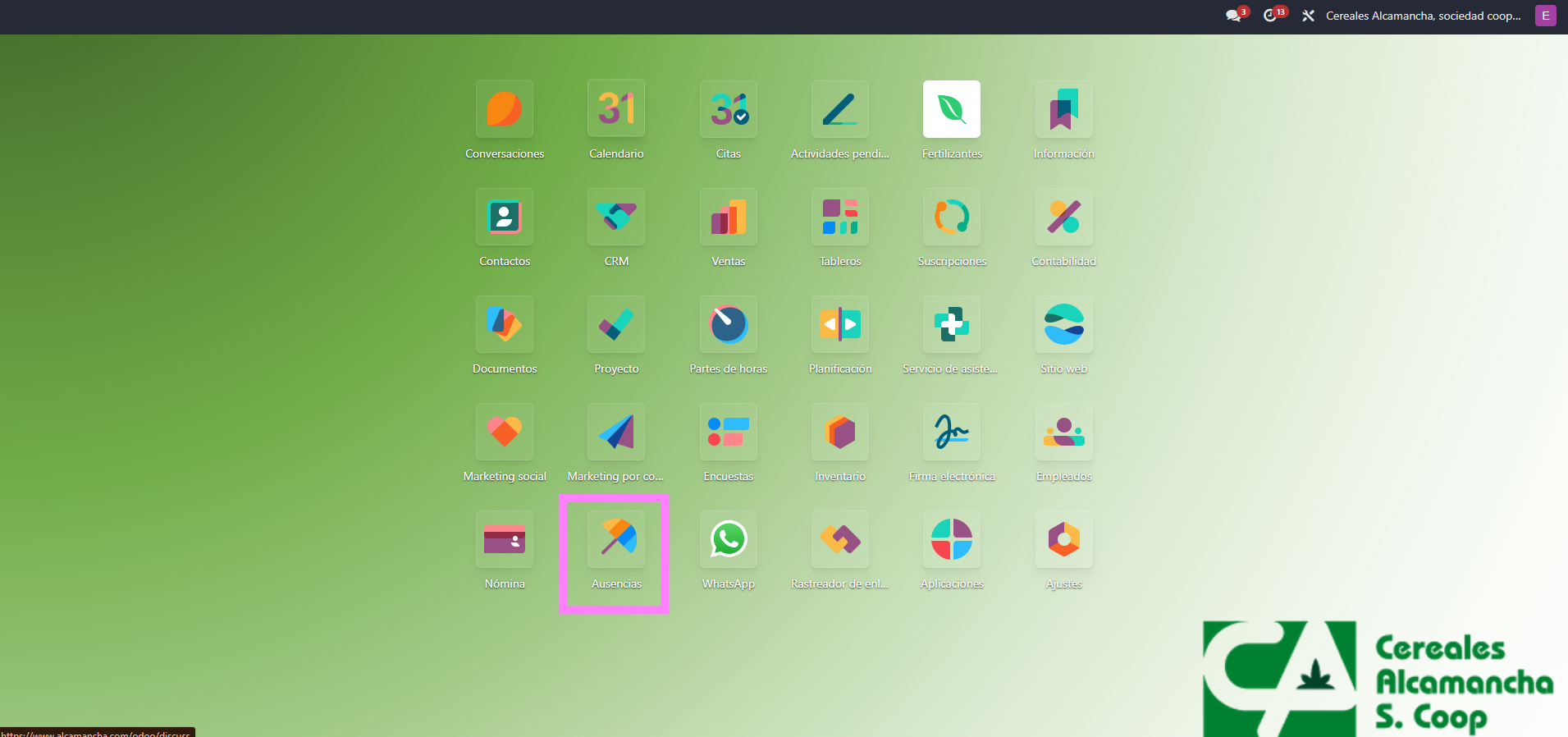This screenshot has width=1568, height=737.
Task: Open the Empleados app
Action: (1063, 432)
